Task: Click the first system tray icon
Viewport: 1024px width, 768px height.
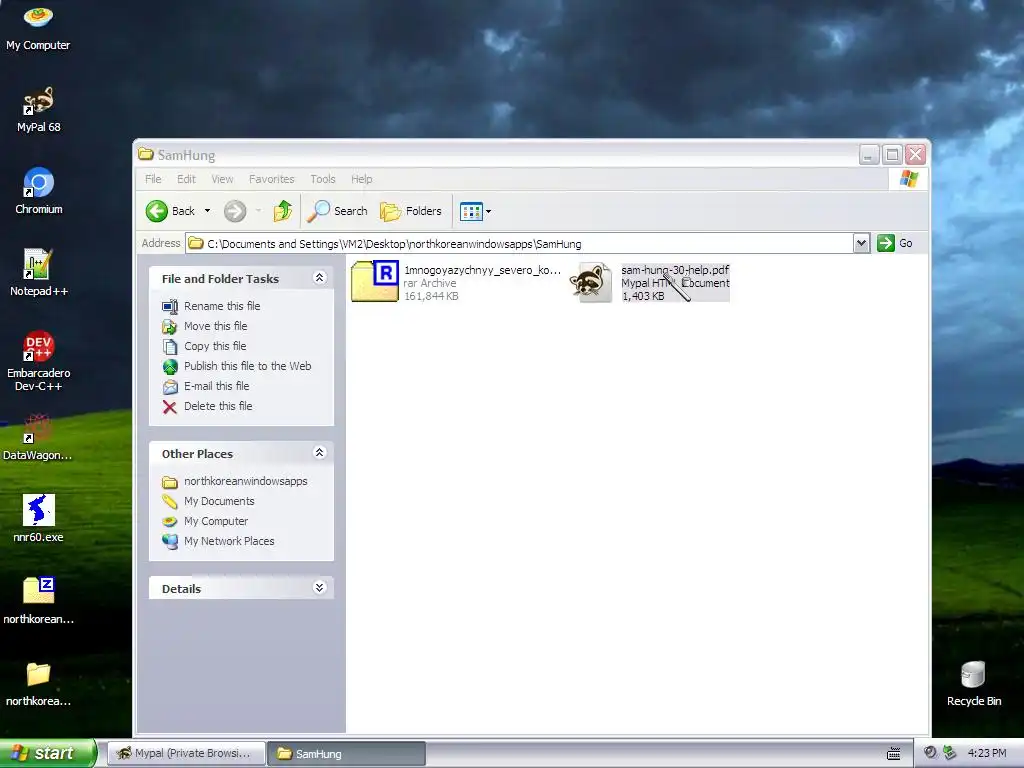Action: click(x=930, y=753)
